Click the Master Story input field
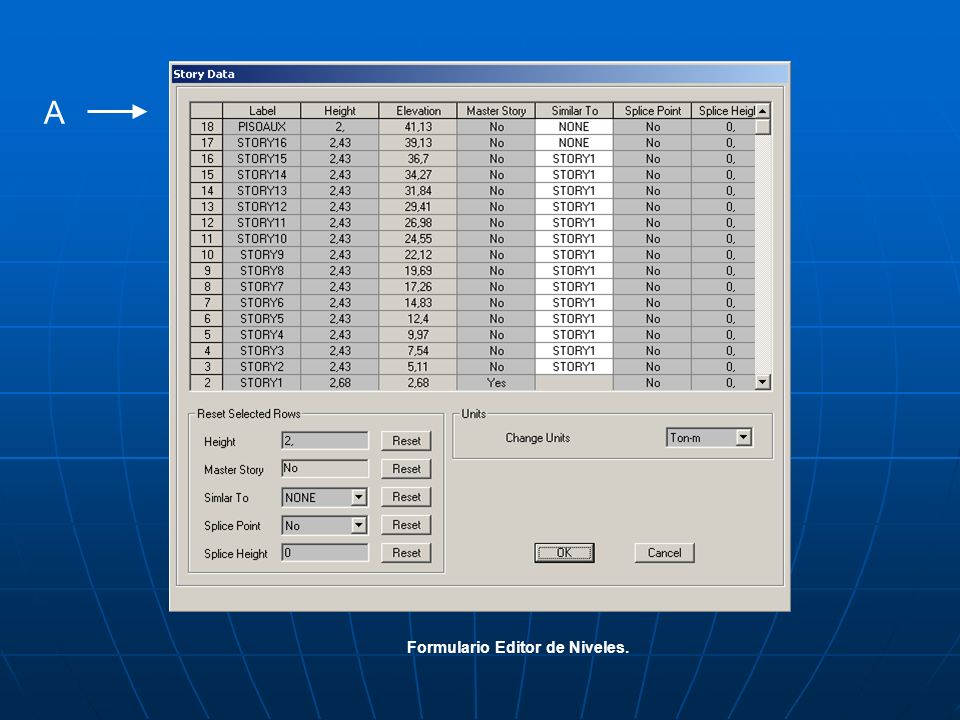This screenshot has width=960, height=720. coord(325,468)
